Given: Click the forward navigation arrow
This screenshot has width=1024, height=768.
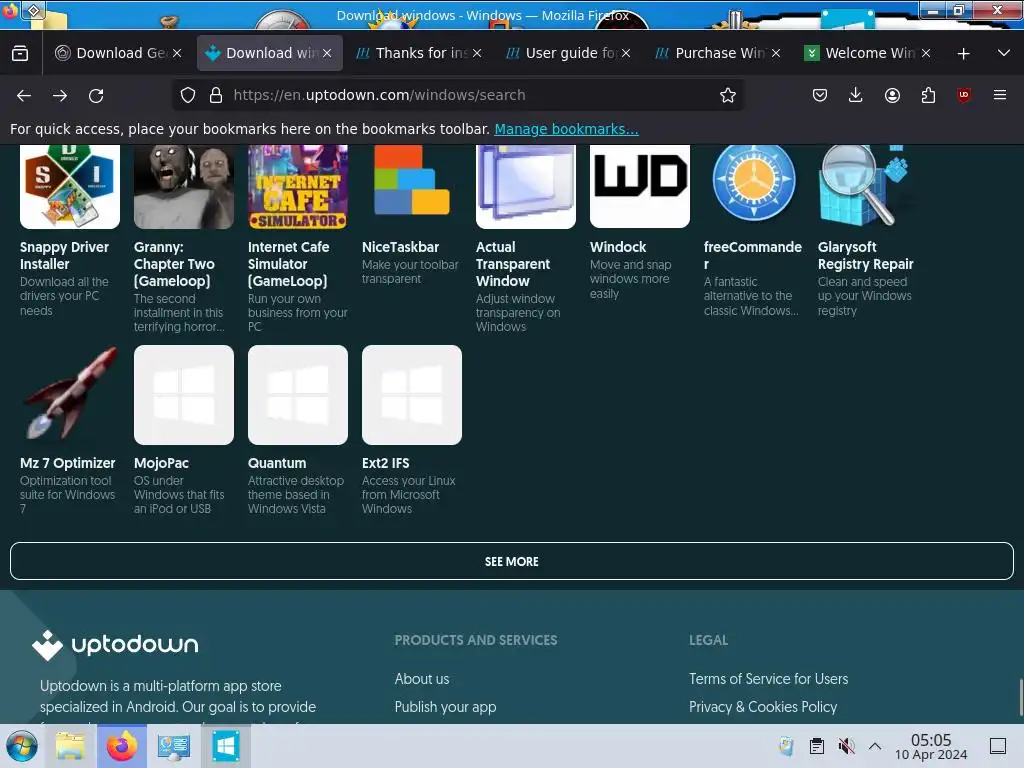Looking at the screenshot, I should [60, 95].
